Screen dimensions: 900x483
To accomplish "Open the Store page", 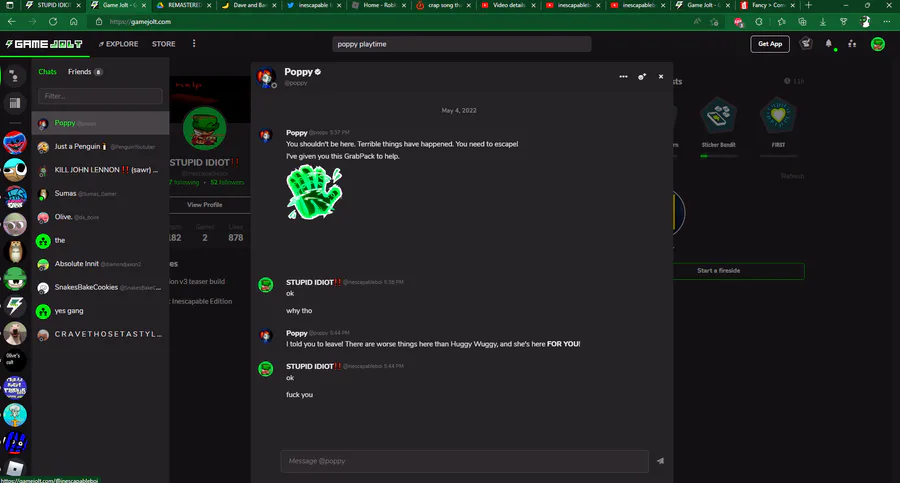I will point(164,44).
